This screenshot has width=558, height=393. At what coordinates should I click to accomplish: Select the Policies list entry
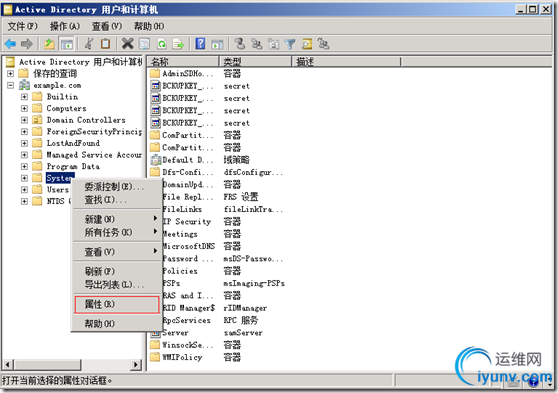pyautogui.click(x=180, y=271)
